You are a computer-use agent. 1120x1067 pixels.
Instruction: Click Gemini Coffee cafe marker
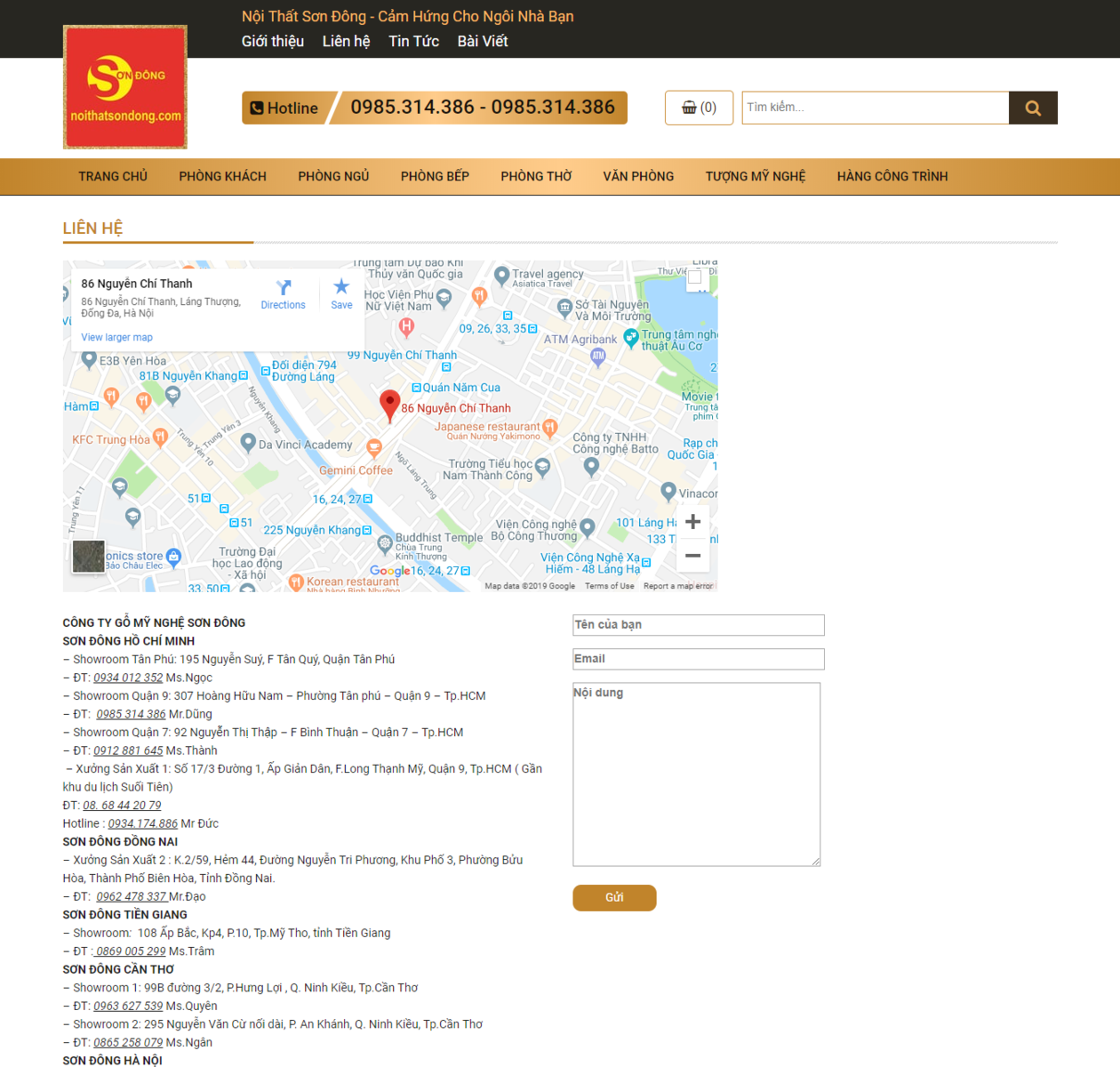click(x=374, y=447)
